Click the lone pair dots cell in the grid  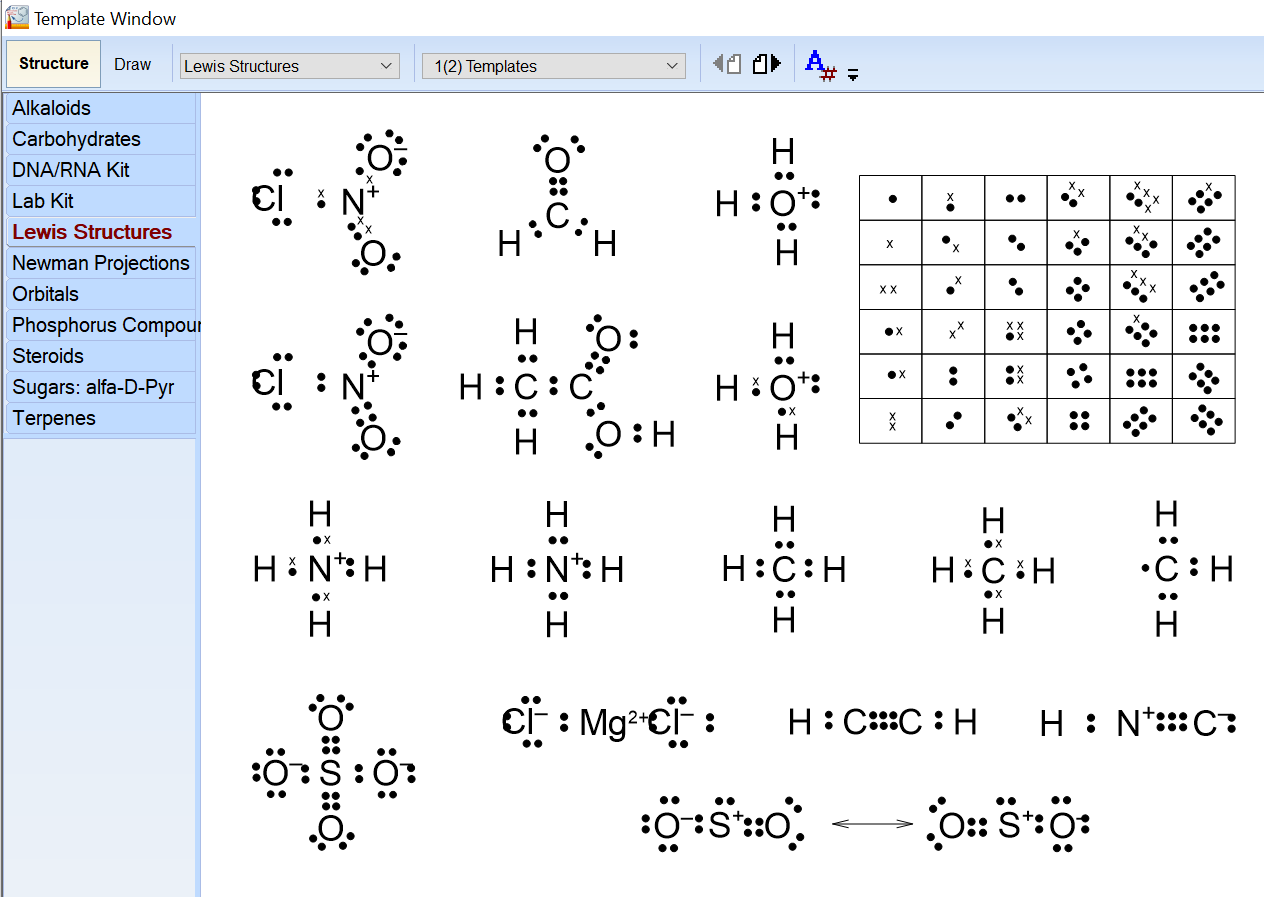[1015, 199]
